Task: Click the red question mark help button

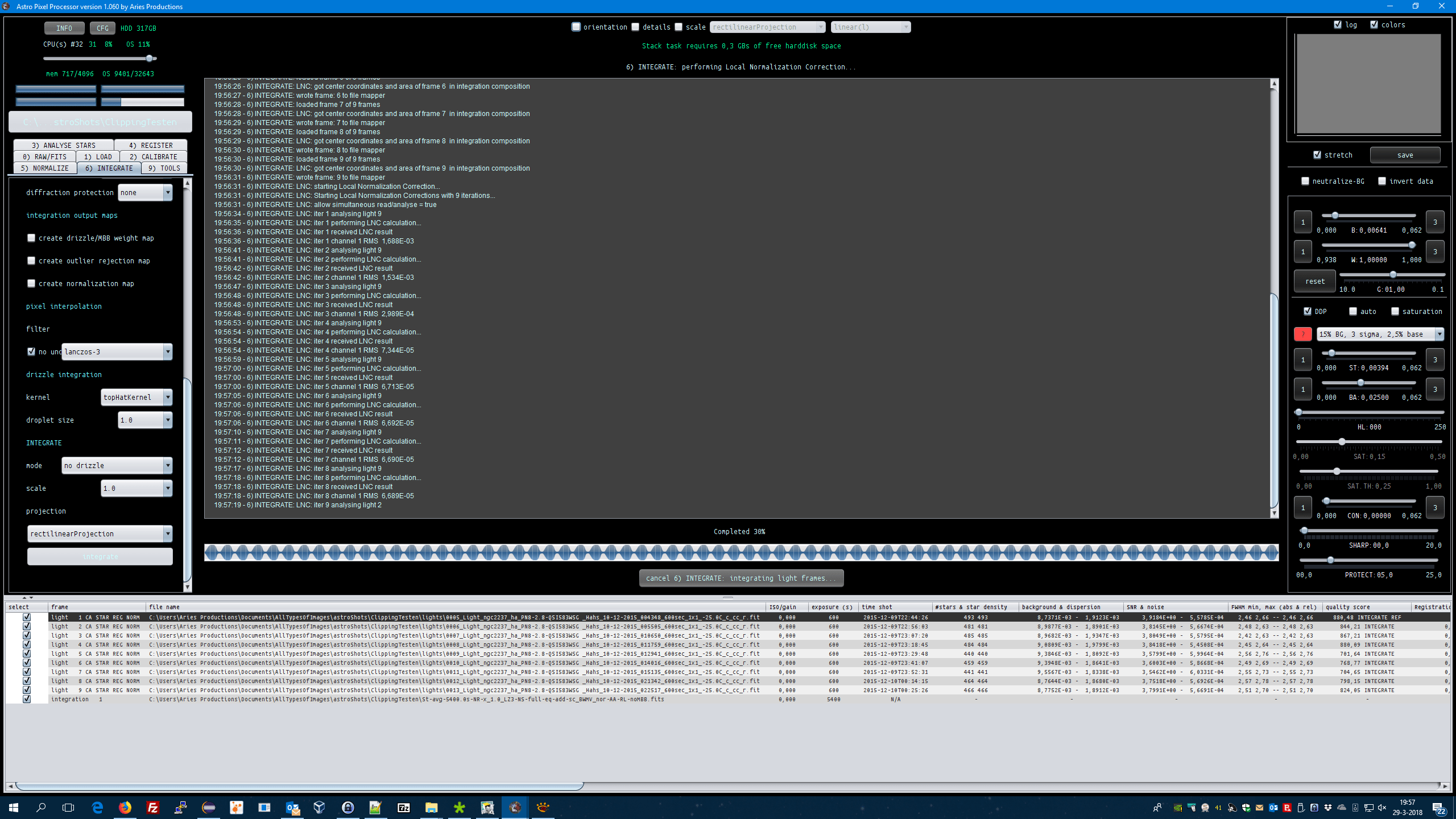Action: pos(1302,334)
